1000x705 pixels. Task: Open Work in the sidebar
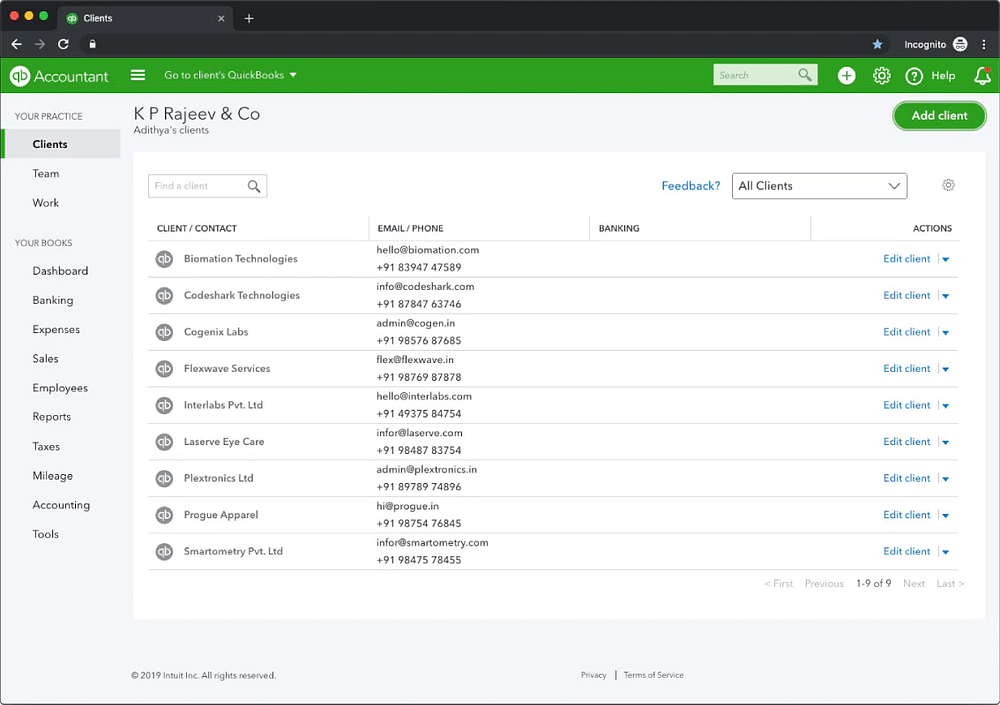pos(46,203)
